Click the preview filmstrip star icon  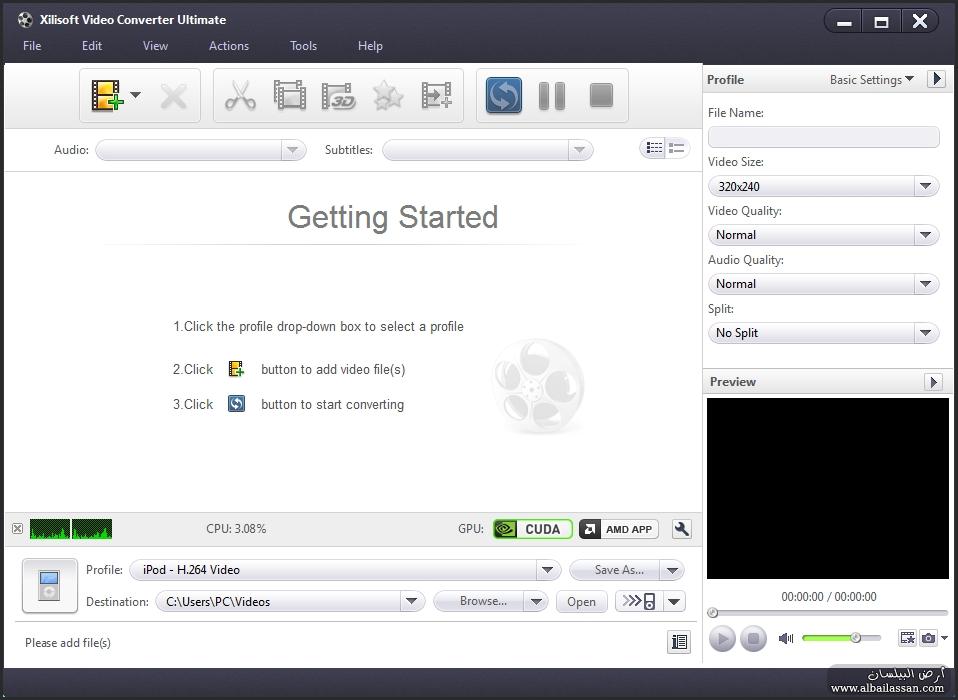907,638
